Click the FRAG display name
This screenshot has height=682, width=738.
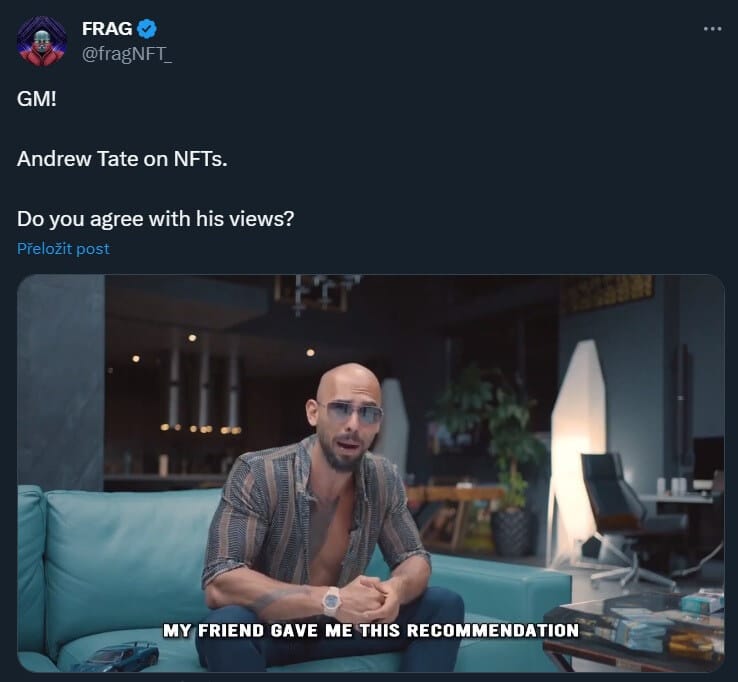click(x=107, y=29)
